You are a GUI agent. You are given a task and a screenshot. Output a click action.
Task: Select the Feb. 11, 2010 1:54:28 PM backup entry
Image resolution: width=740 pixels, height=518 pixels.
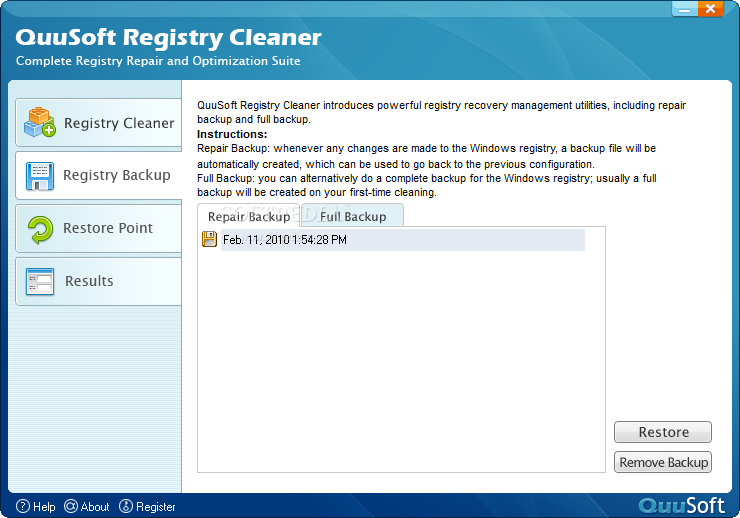point(403,240)
